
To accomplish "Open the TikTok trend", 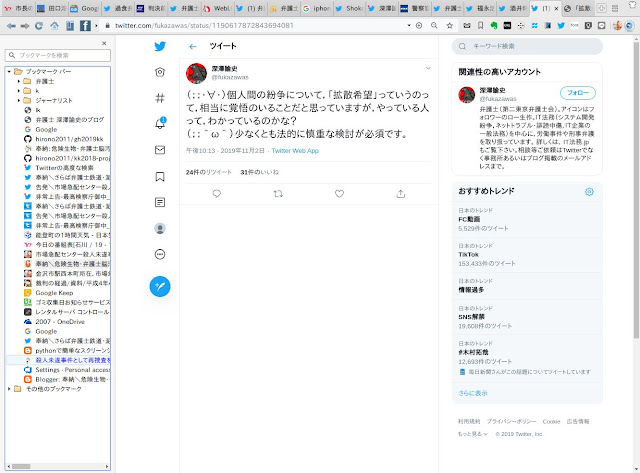I will [527, 255].
